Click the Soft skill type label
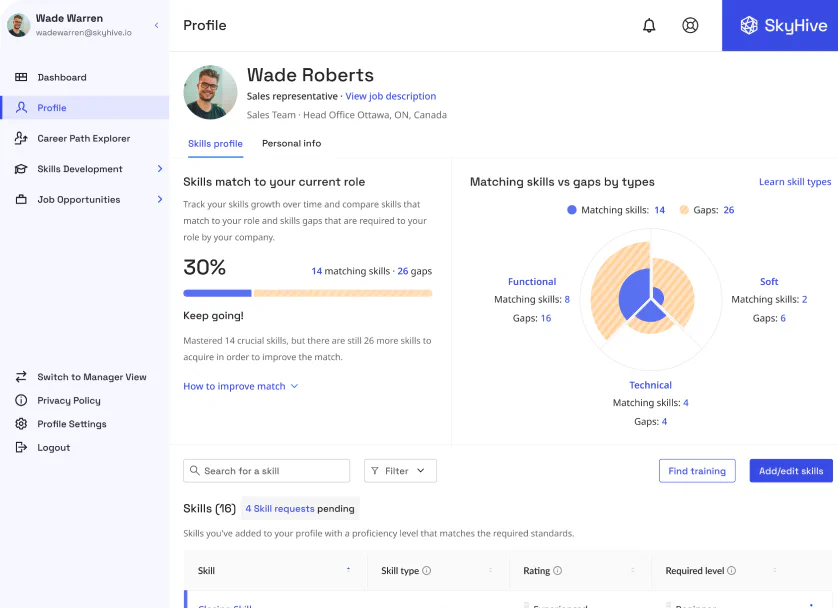Image resolution: width=838 pixels, height=608 pixels. point(769,282)
